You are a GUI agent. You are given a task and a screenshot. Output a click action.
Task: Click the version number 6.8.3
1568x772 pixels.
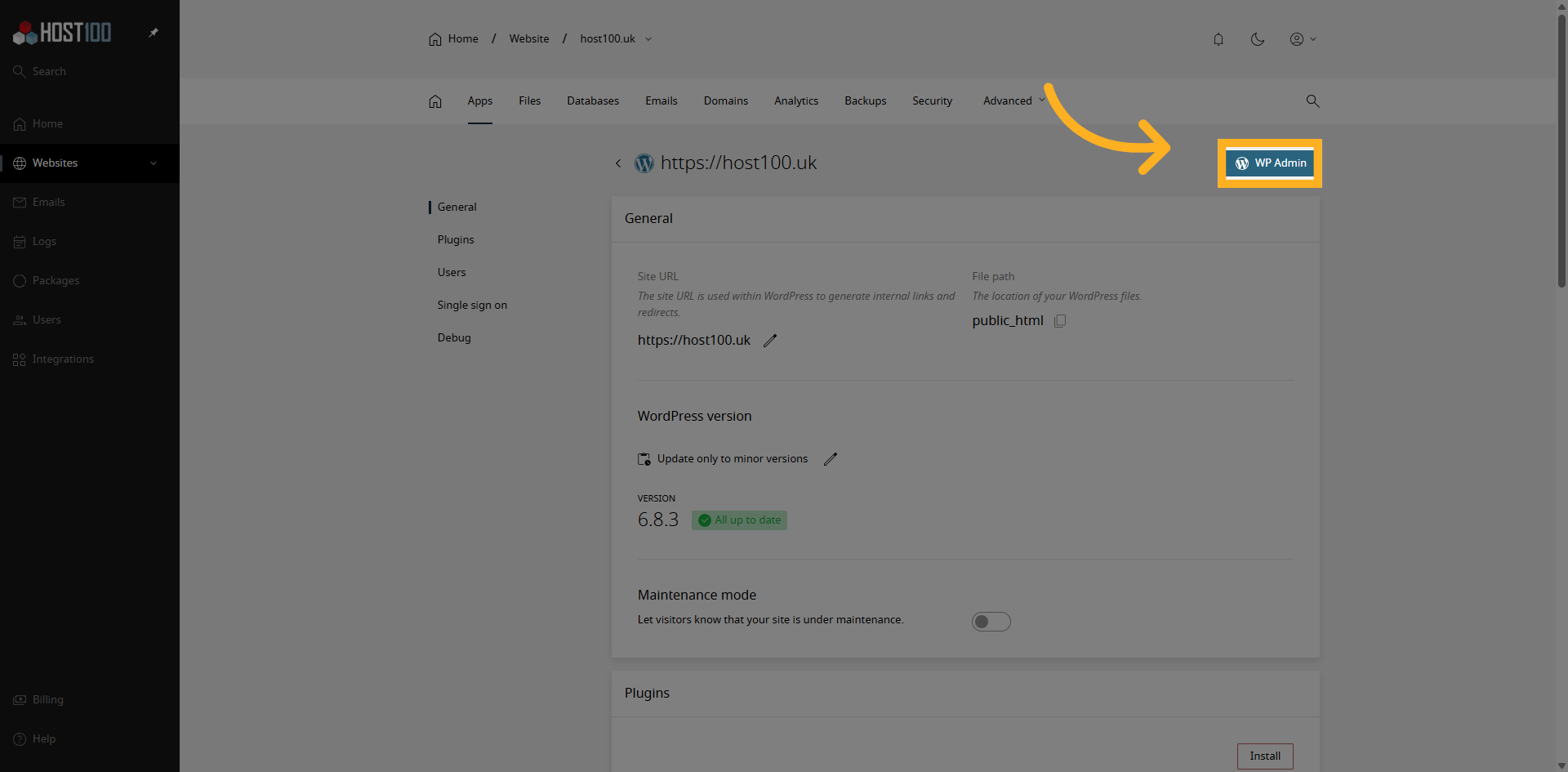(x=658, y=520)
